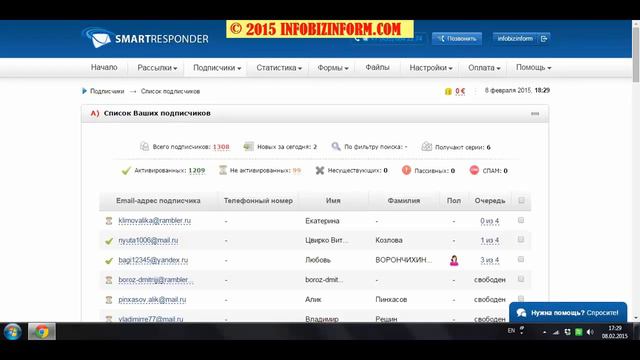The height and width of the screenshot is (360, 640).
Task: Click the volume tray icon
Action: (590, 332)
